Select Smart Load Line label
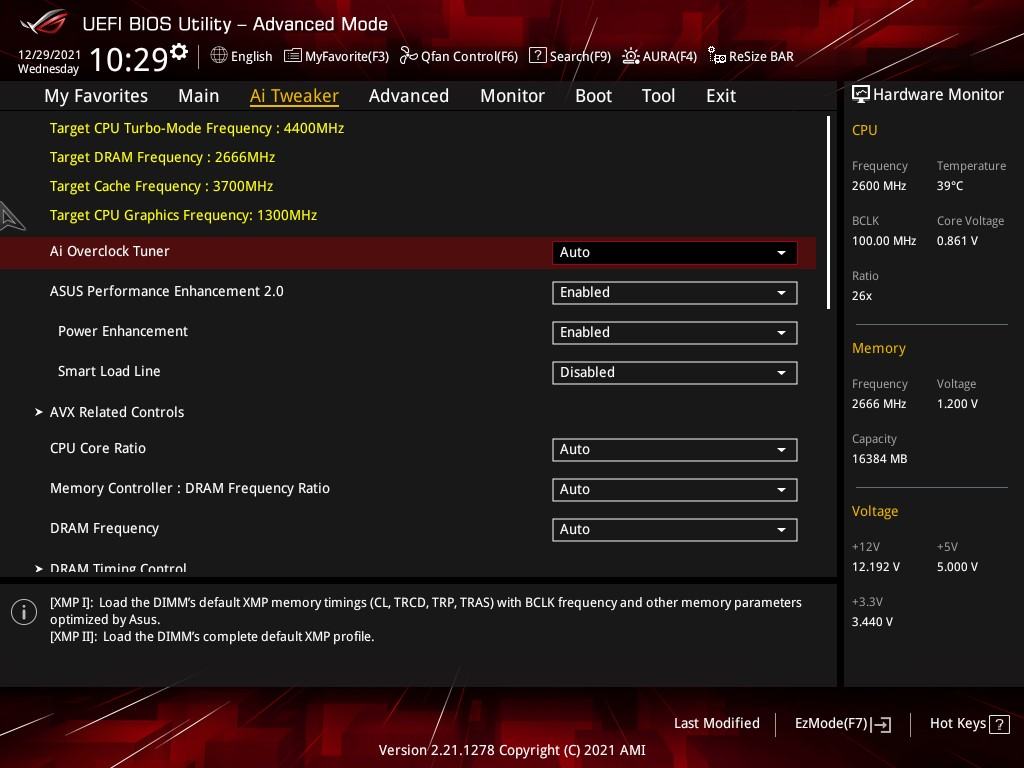The image size is (1024, 768). click(x=109, y=372)
